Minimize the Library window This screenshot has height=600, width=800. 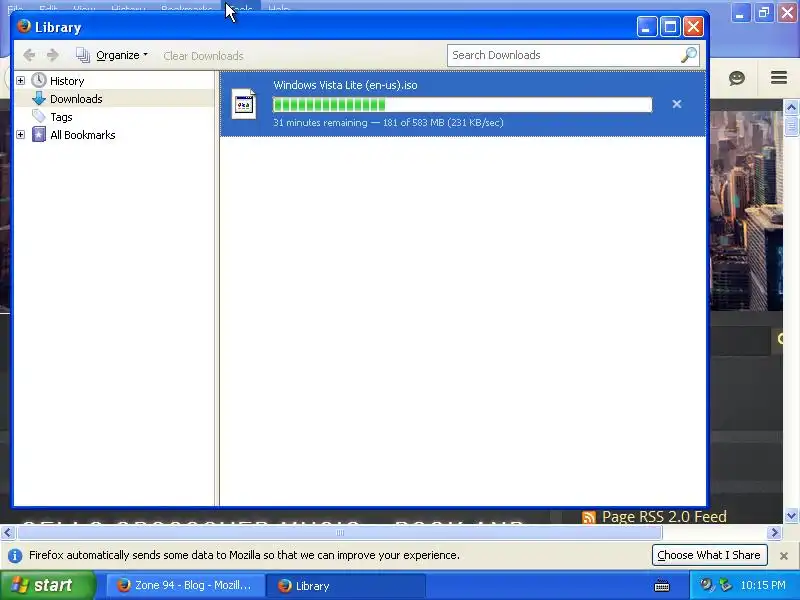(646, 27)
